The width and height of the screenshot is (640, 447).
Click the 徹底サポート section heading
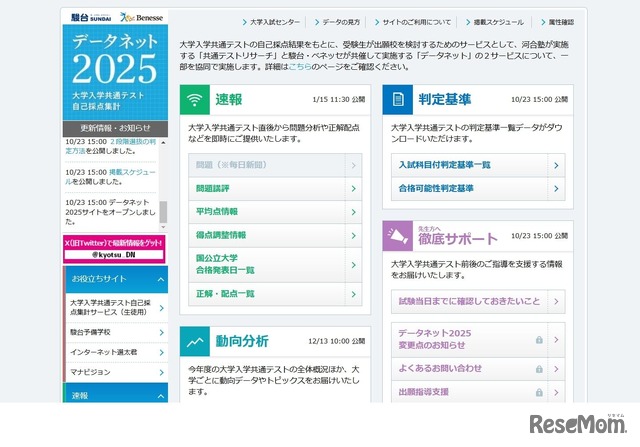(458, 239)
